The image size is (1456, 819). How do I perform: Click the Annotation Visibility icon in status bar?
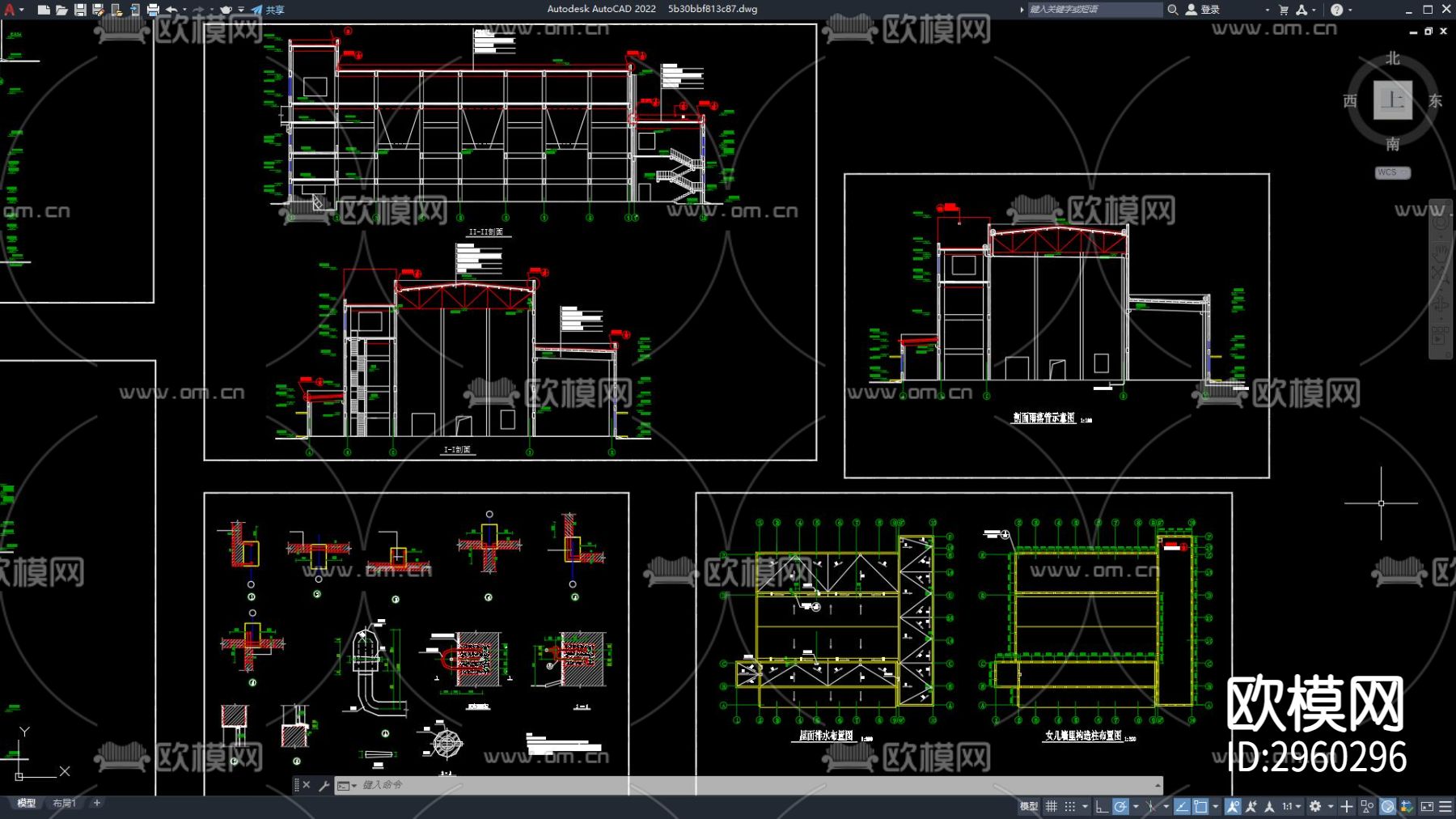[x=1233, y=807]
